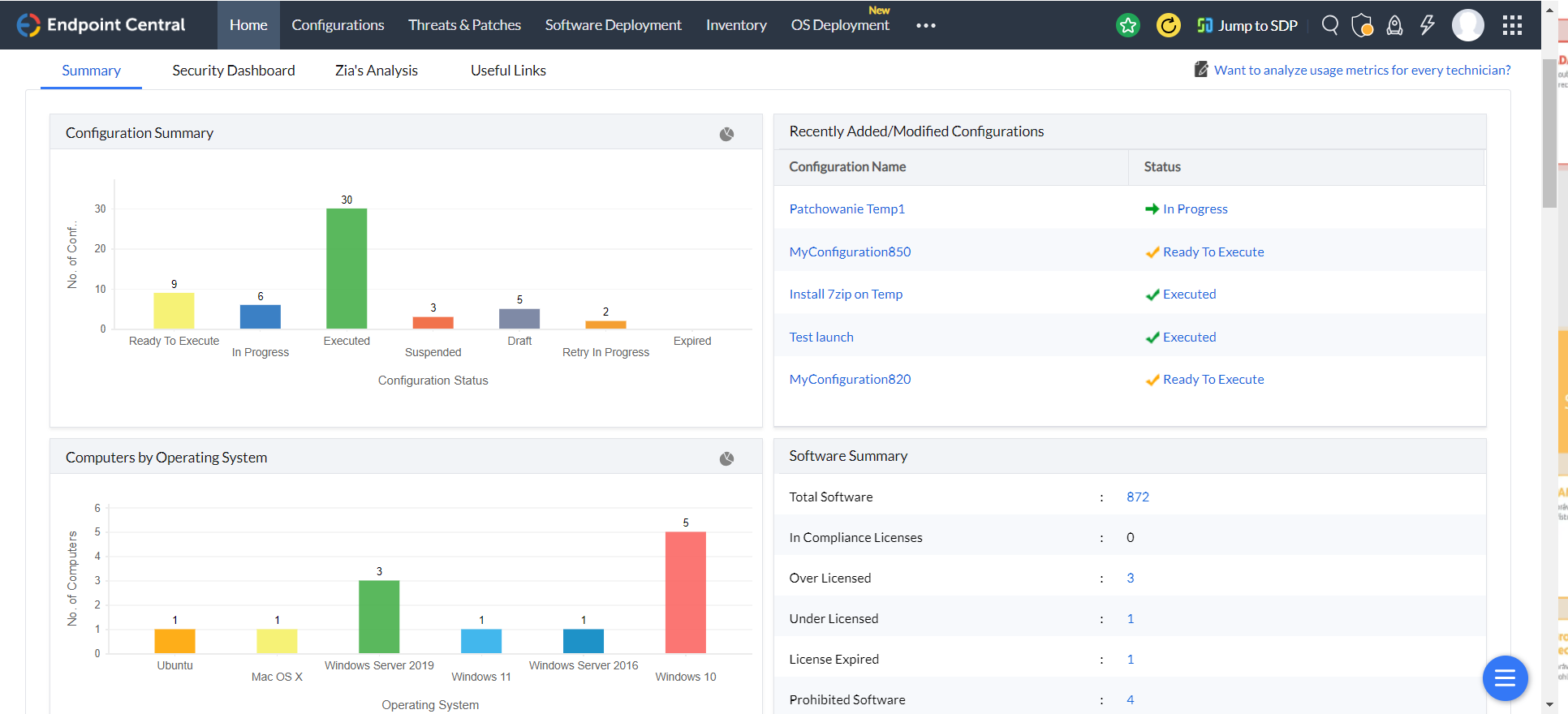The height and width of the screenshot is (714, 1568).
Task: Open the search magnifier icon
Action: (1329, 25)
